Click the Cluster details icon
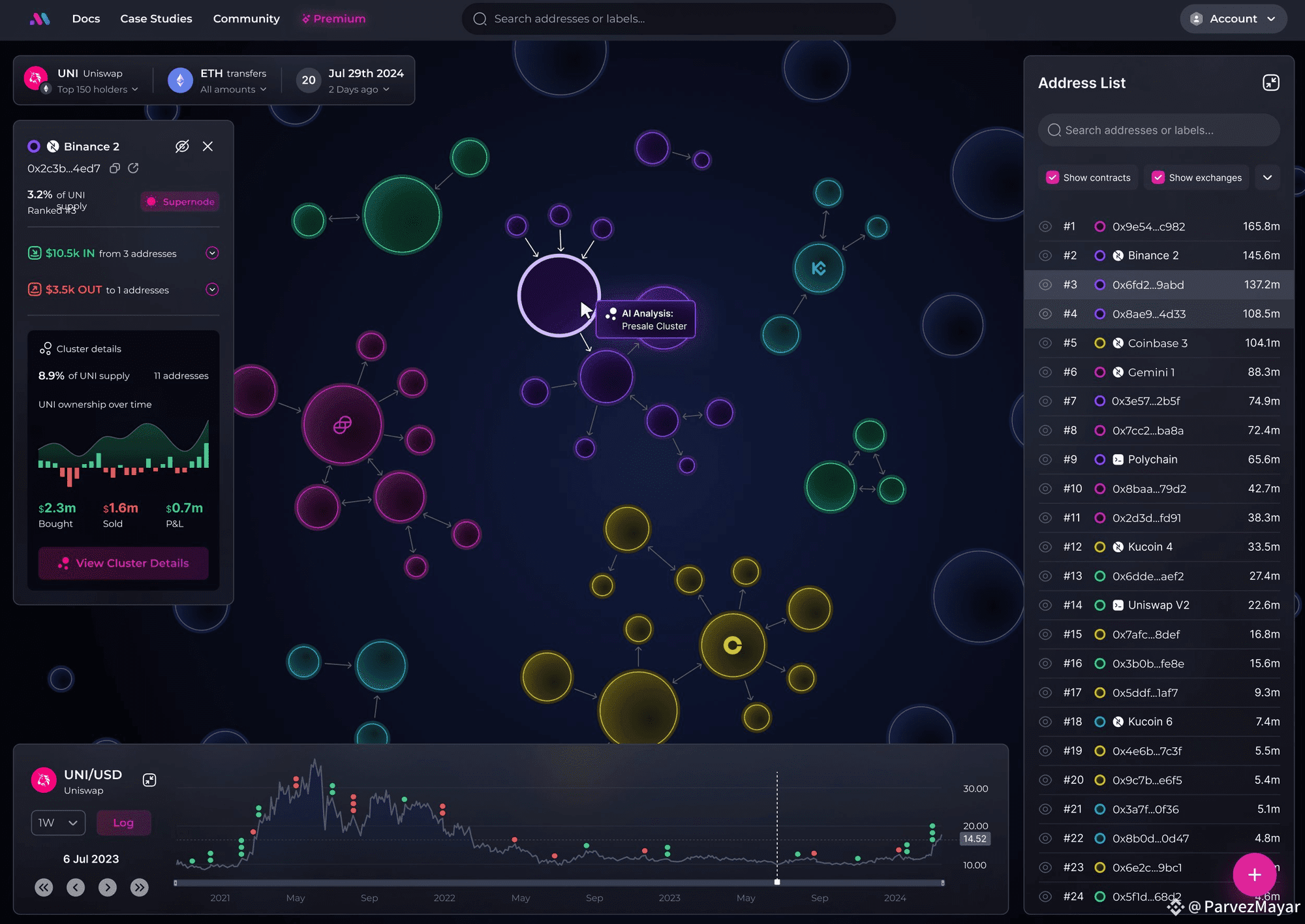The width and height of the screenshot is (1305, 924). pyautogui.click(x=45, y=348)
